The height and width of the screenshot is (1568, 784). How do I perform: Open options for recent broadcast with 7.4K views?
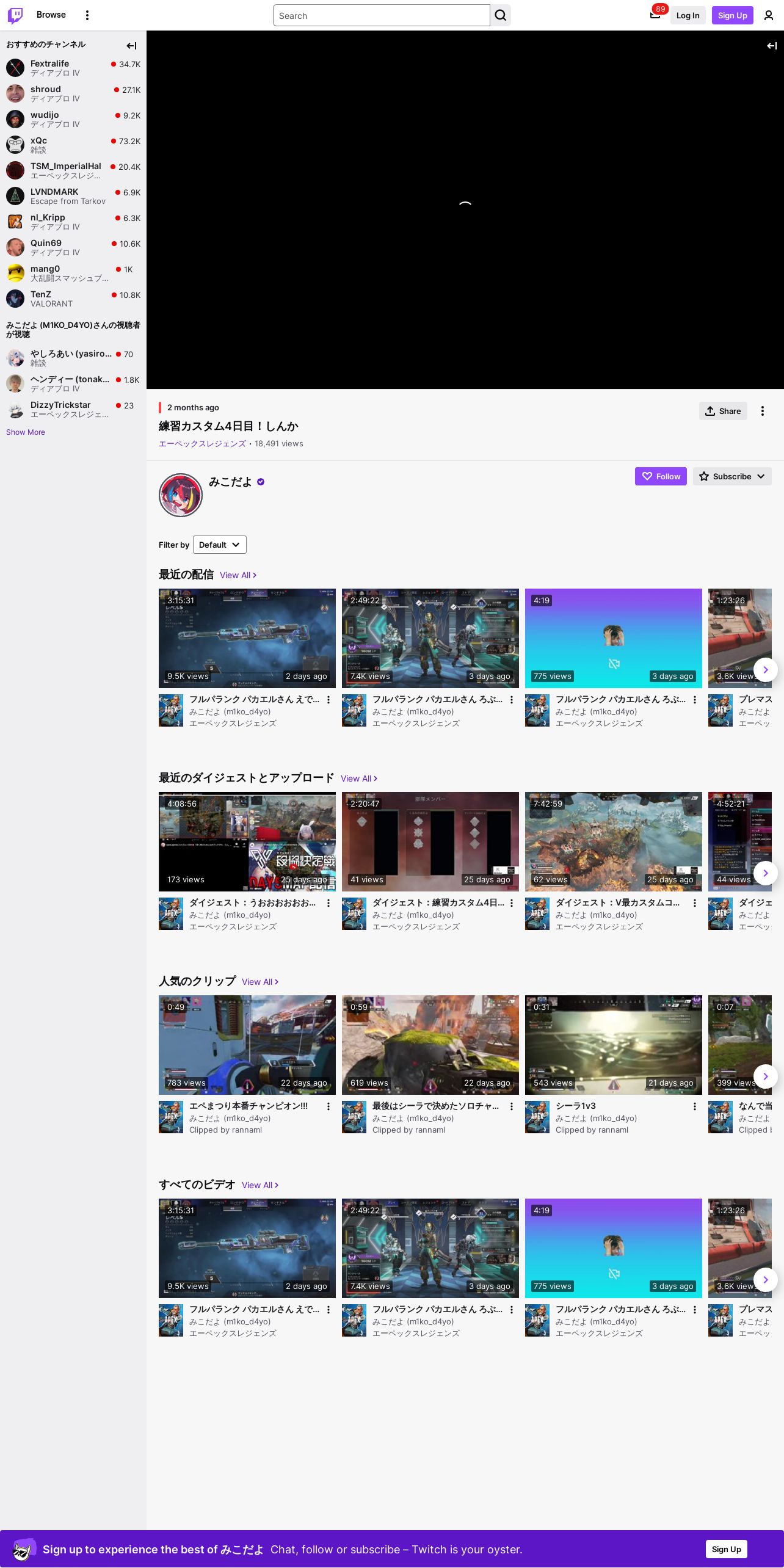click(x=512, y=700)
